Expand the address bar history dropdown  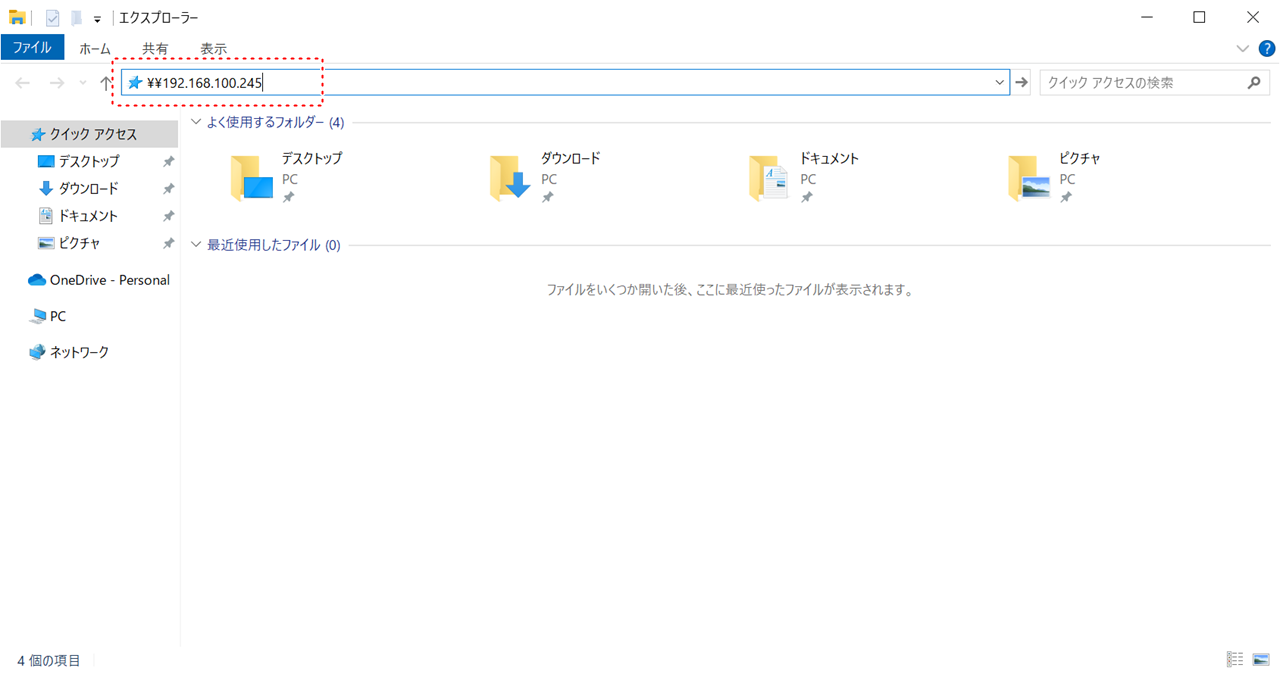[999, 83]
